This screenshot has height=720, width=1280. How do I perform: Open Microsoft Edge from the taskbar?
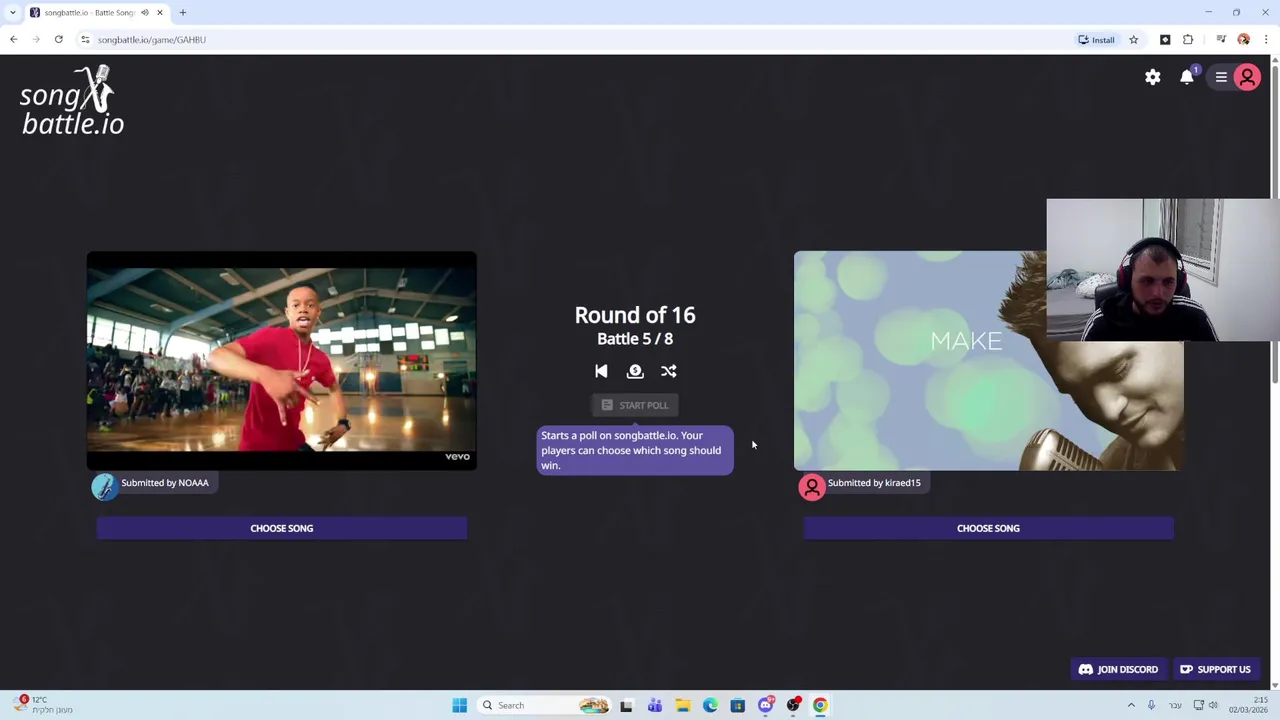tap(710, 705)
